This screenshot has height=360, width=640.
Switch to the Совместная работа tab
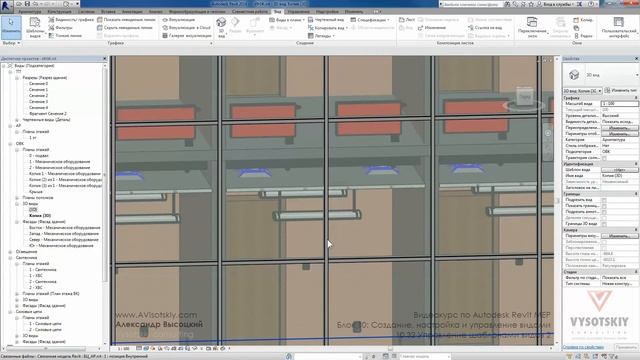pyautogui.click(x=250, y=12)
